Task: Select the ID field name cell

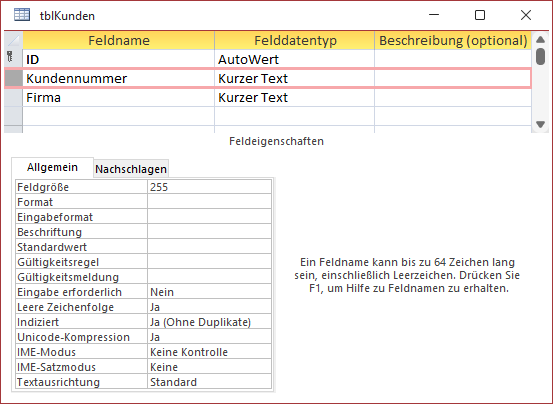Action: click(119, 59)
